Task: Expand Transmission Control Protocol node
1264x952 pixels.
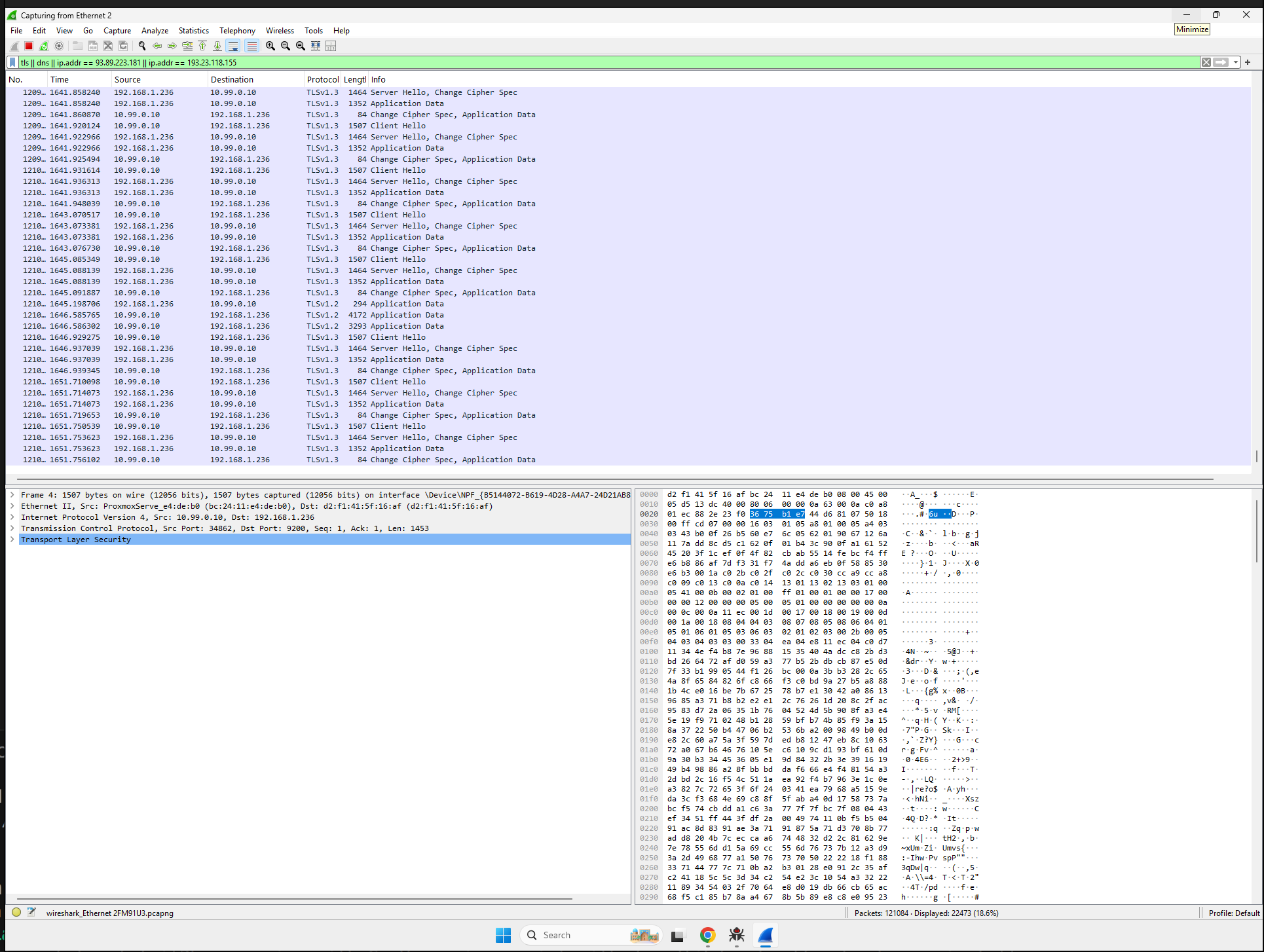Action: (12, 528)
